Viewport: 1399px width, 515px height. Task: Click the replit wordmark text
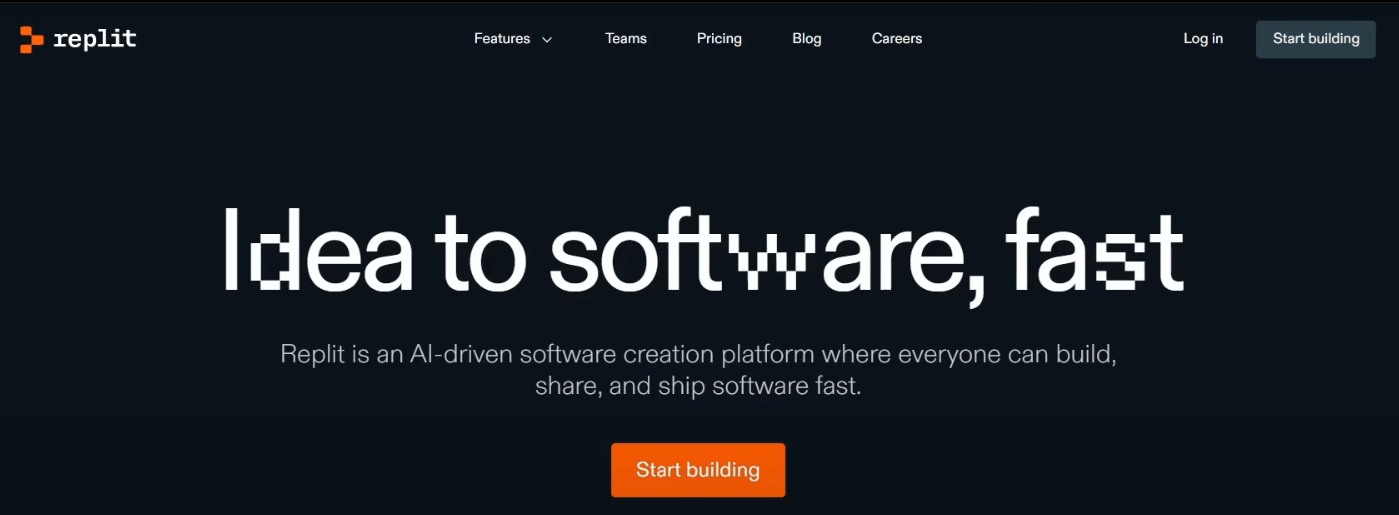[x=95, y=40]
